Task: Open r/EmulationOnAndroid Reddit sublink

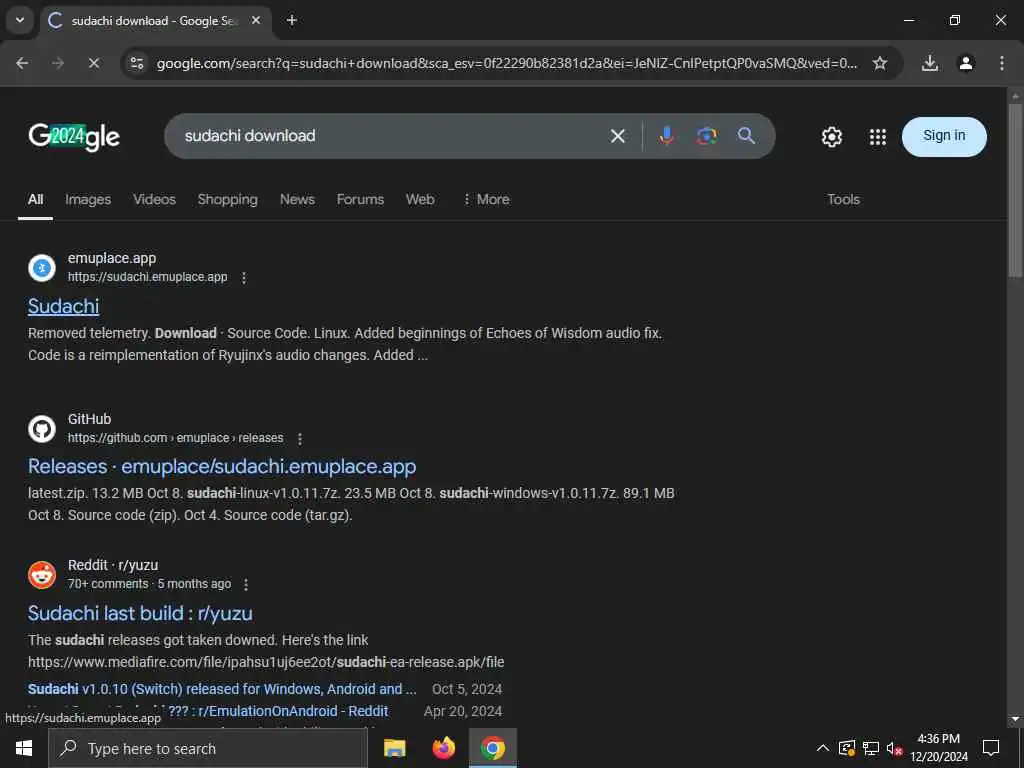Action: (278, 711)
